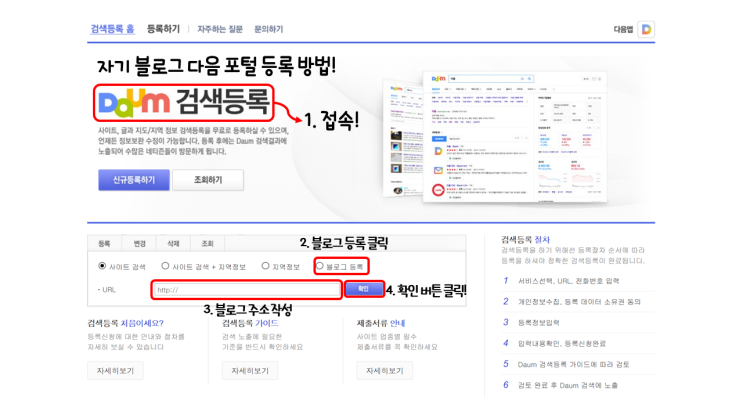Click step 3 등록정보입력 text
This screenshot has width=743, height=418.
coord(538,323)
